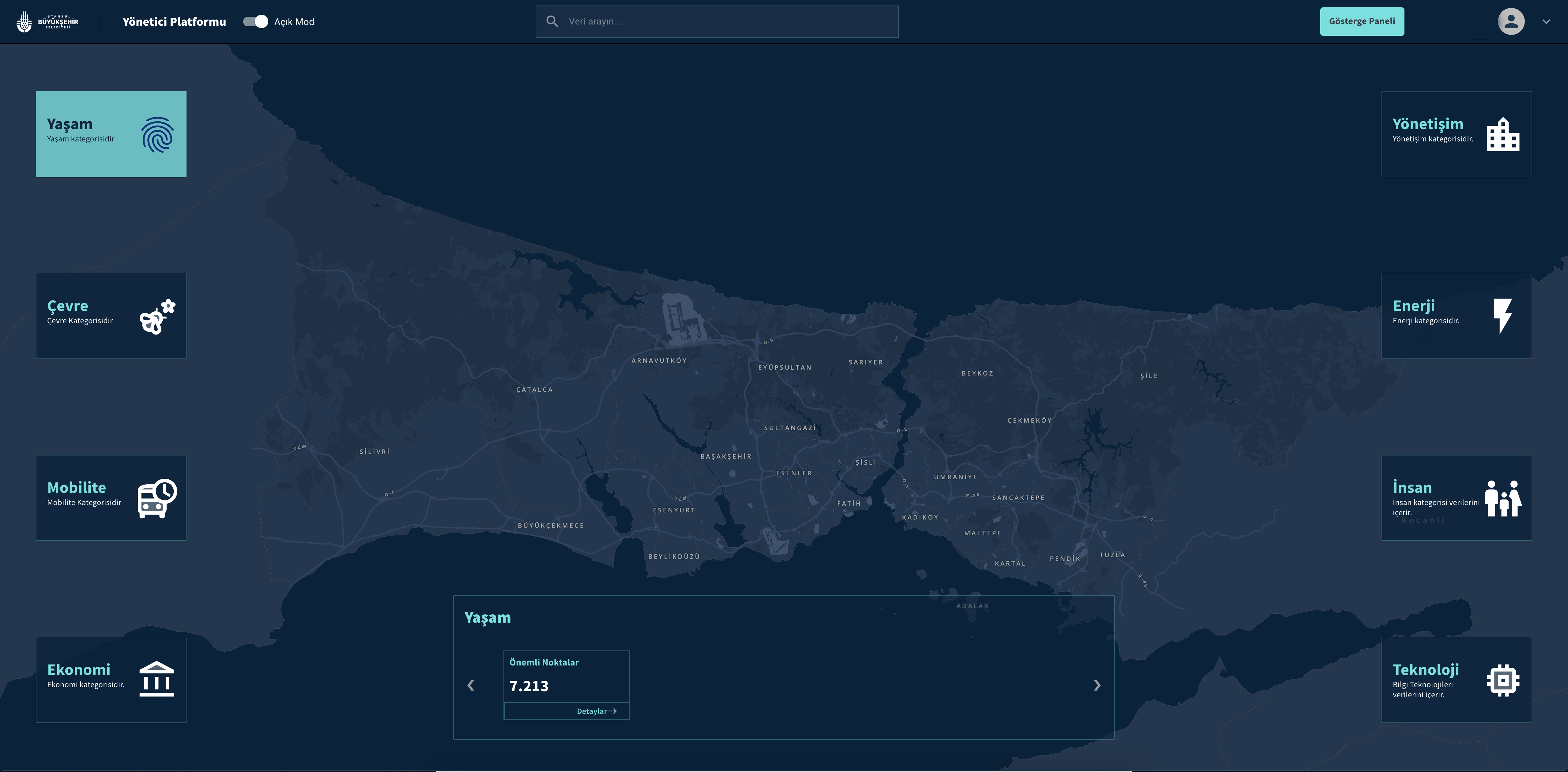The image size is (1568, 772).
Task: Click the Yönetişim office building icon
Action: point(1503,134)
